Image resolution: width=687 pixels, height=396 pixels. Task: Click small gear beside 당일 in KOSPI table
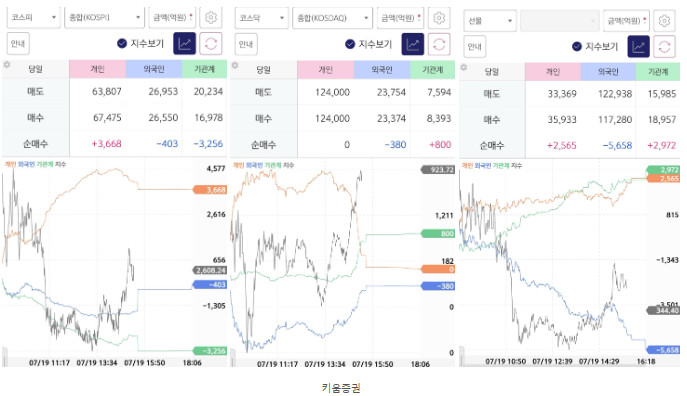click(7, 65)
